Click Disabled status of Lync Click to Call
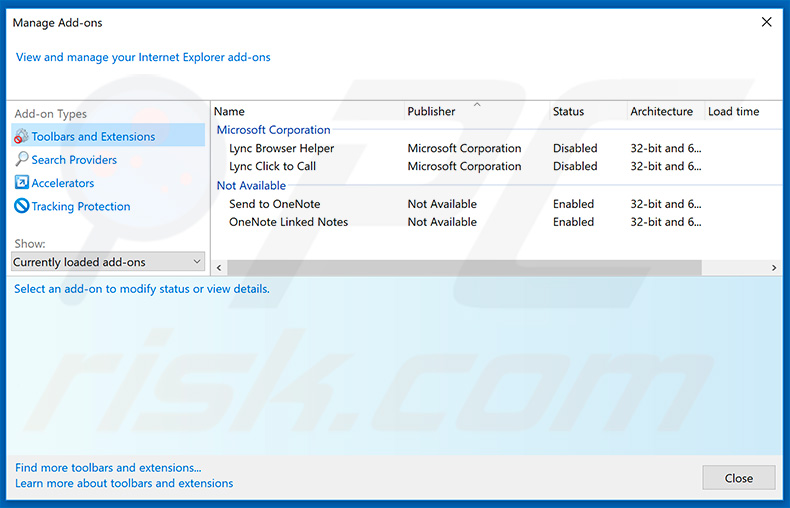Image resolution: width=790 pixels, height=508 pixels. click(x=575, y=166)
